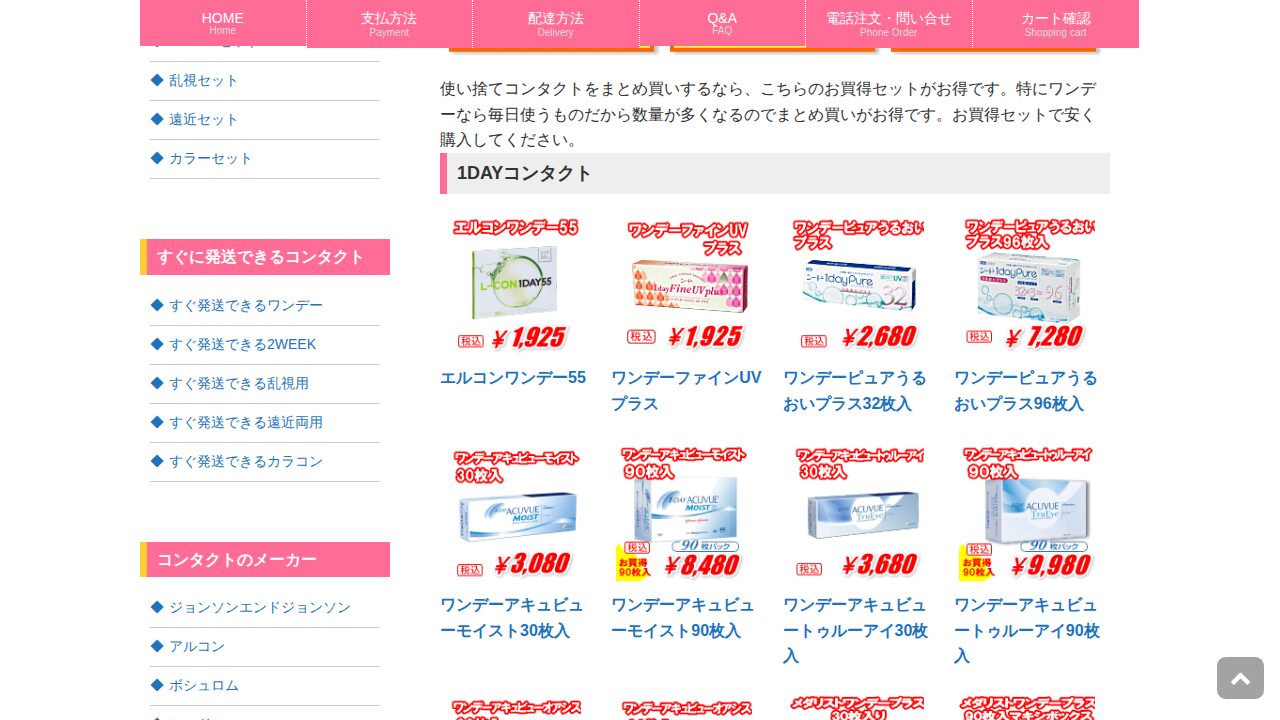1280x720 pixels.
Task: Click ワンデーファインUVプラス product image
Action: [686, 285]
